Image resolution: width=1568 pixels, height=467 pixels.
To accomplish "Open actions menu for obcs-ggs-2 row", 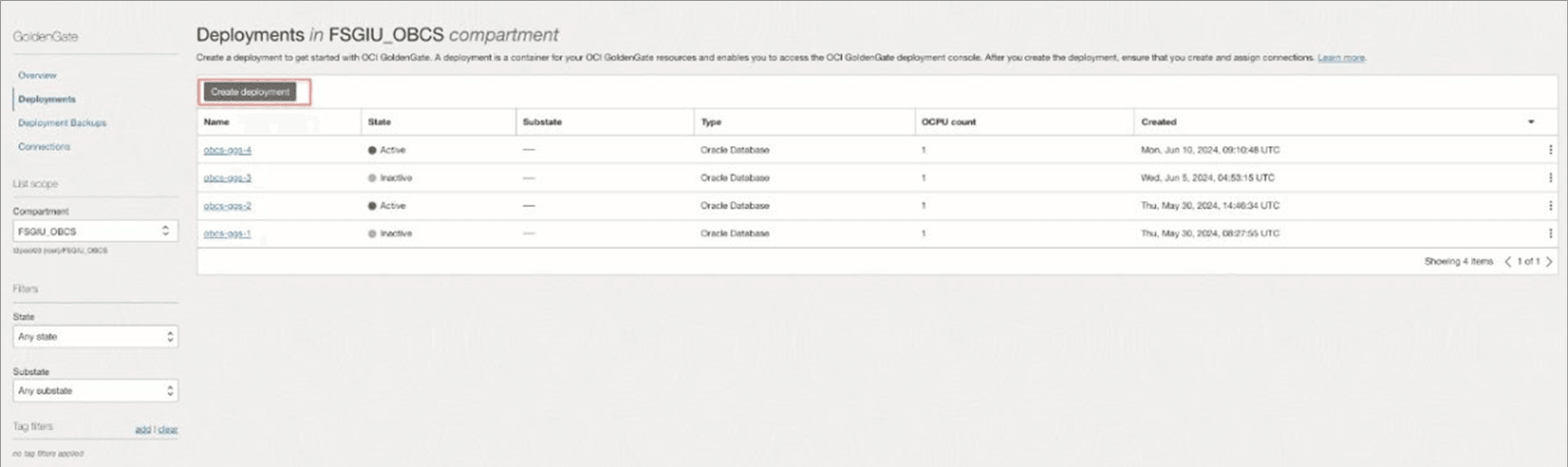I will coord(1550,206).
